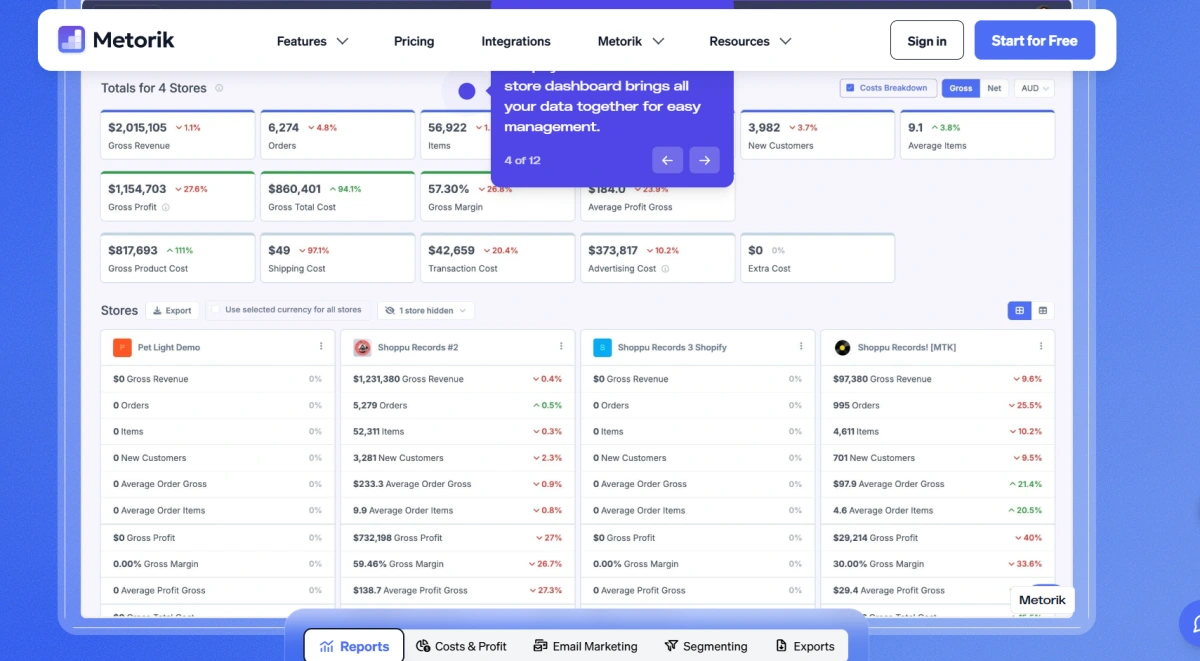
Task: Select the Email Marketing tab
Action: (585, 646)
